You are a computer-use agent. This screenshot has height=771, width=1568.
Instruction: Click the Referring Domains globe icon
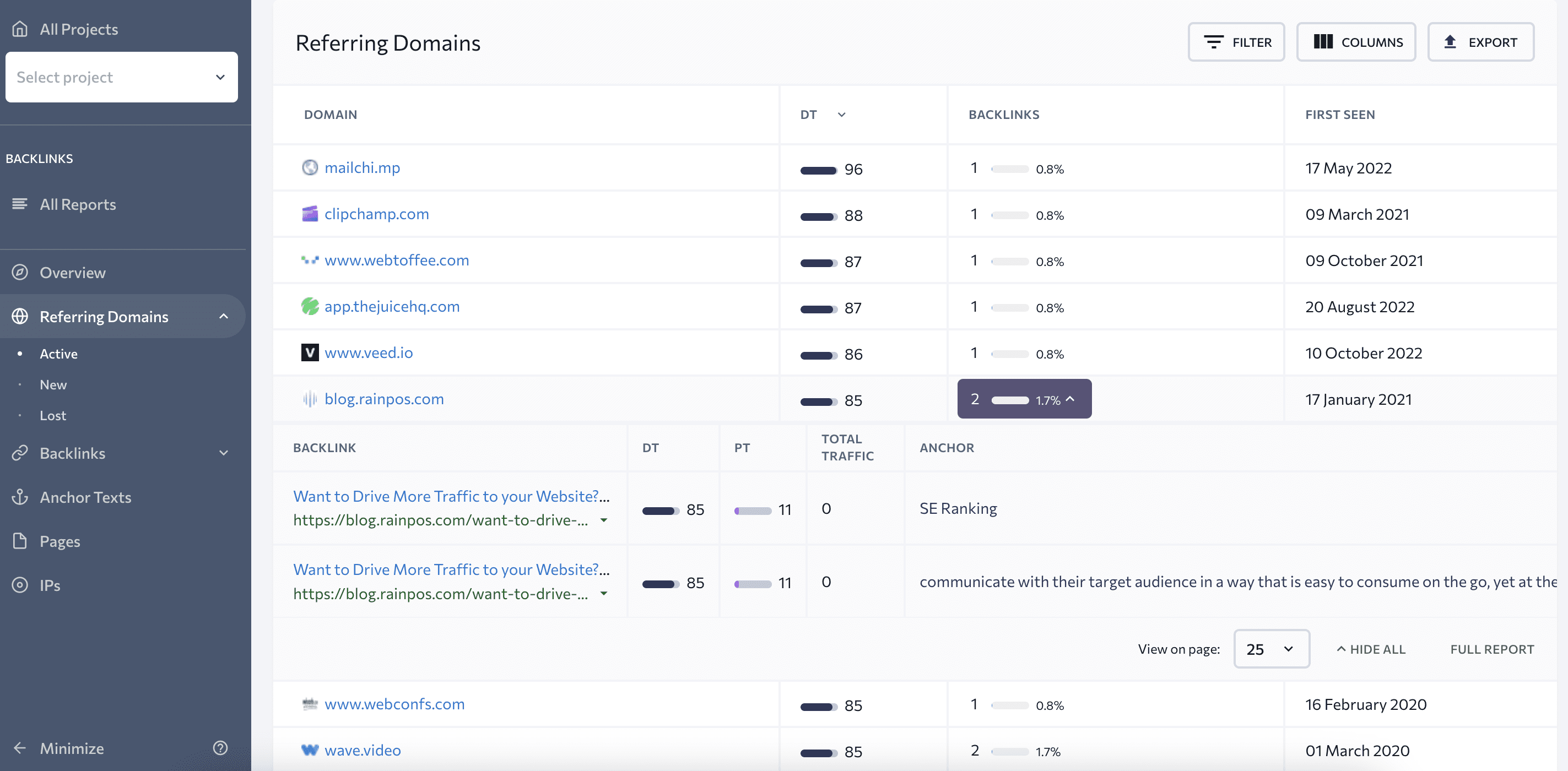[x=20, y=316]
